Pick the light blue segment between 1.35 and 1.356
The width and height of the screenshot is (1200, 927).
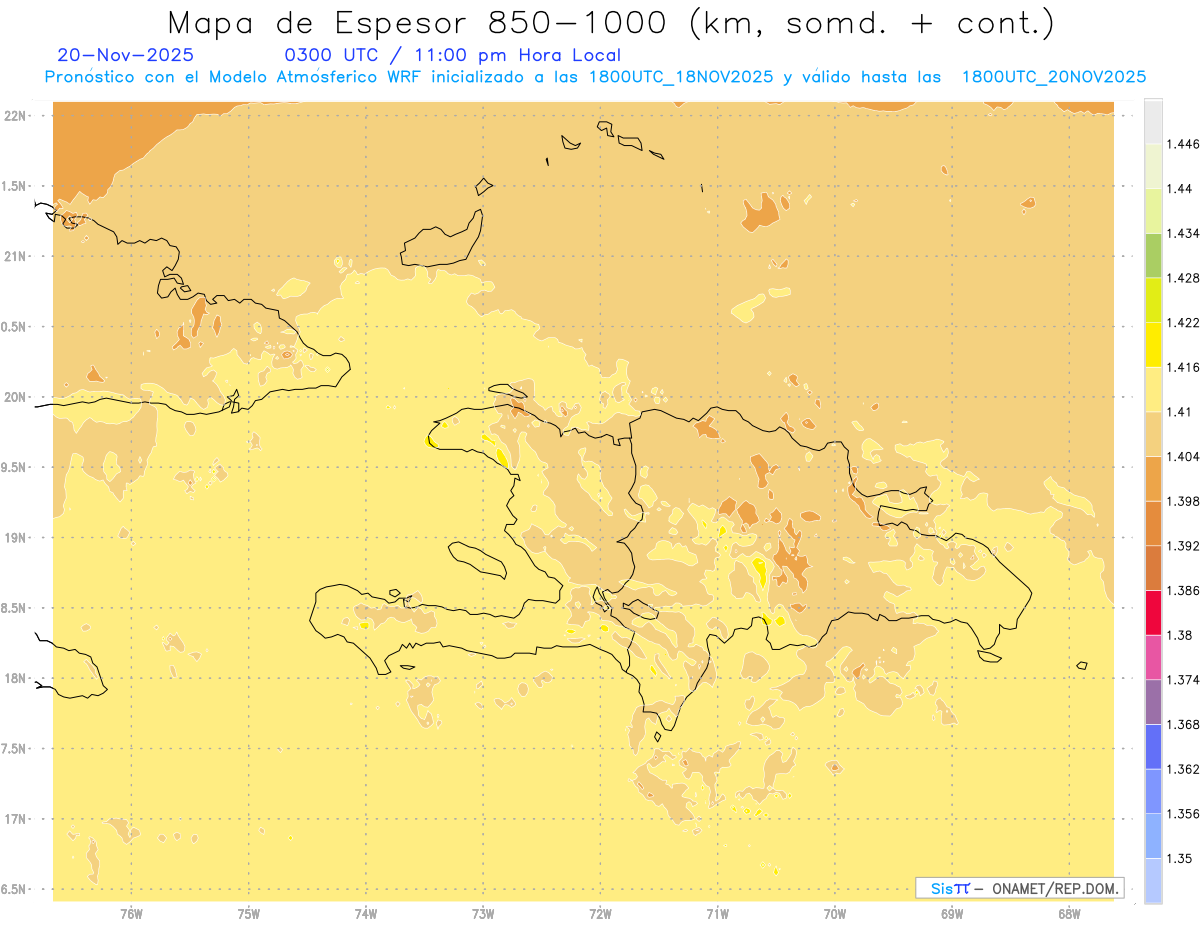[1153, 835]
